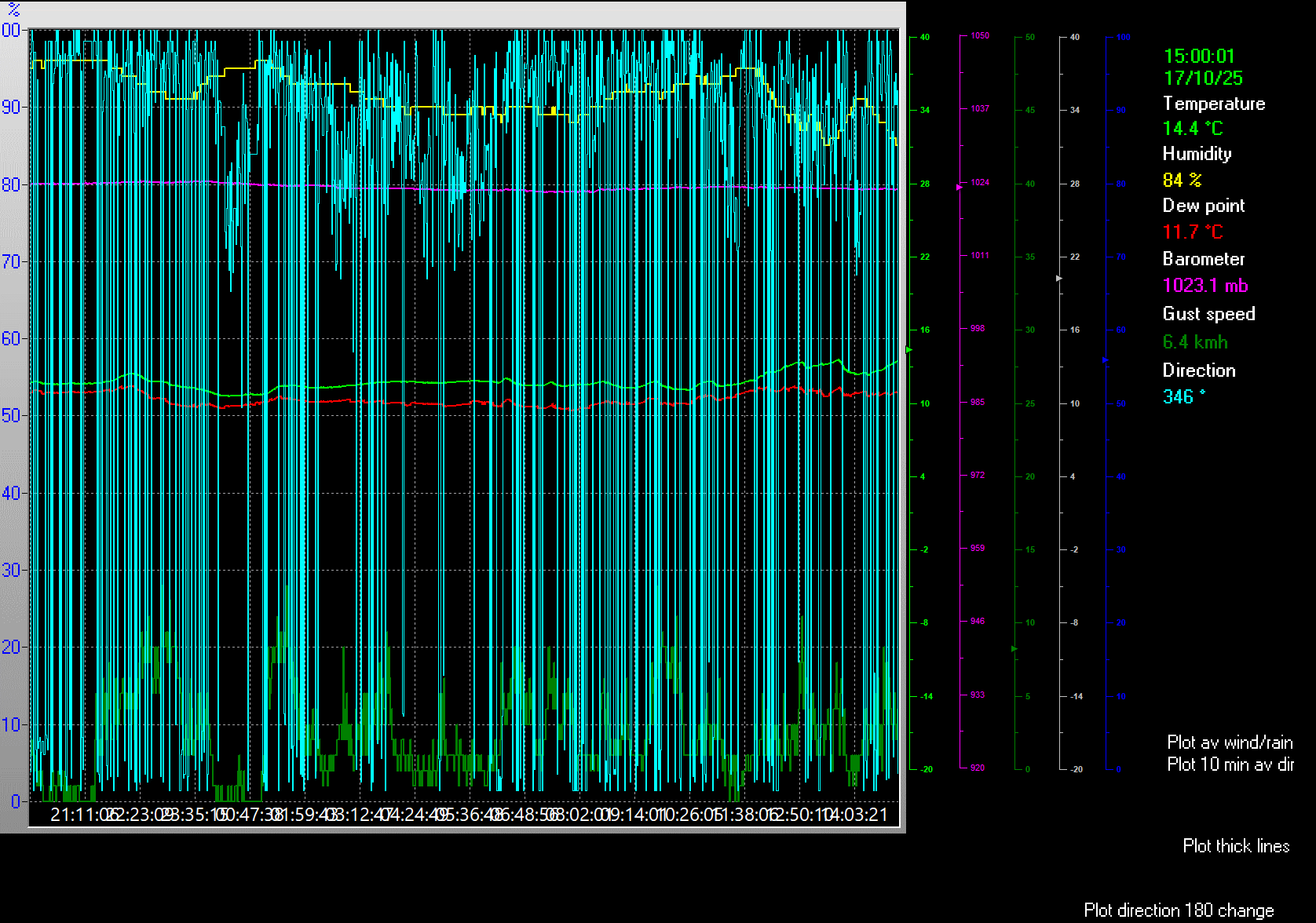The width and height of the screenshot is (1316, 923).
Task: Toggle Plot direction 180 change option
Action: click(x=1179, y=910)
